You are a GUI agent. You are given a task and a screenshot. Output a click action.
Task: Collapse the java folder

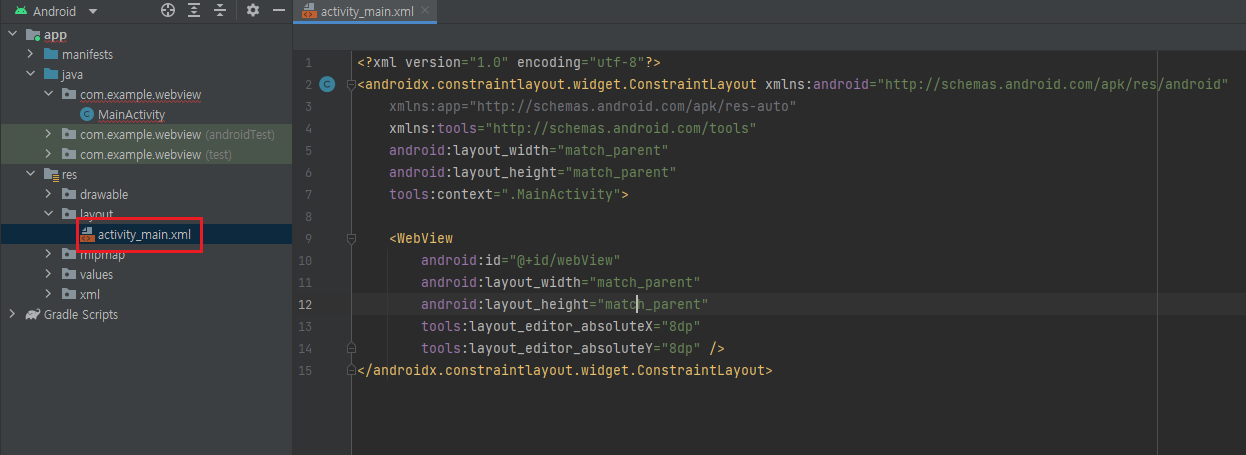click(31, 74)
